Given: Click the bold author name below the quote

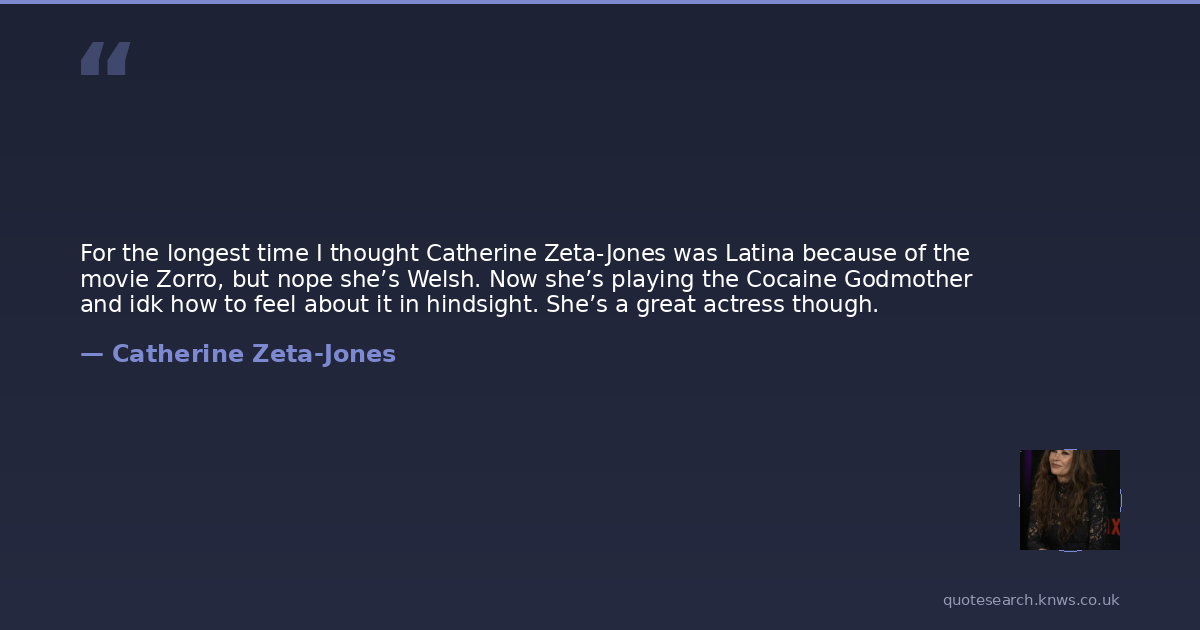Looking at the screenshot, I should click(254, 354).
